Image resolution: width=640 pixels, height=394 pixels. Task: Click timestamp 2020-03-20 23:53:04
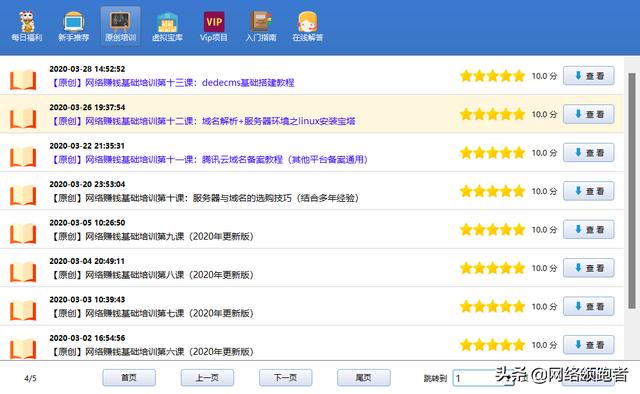pyautogui.click(x=87, y=184)
